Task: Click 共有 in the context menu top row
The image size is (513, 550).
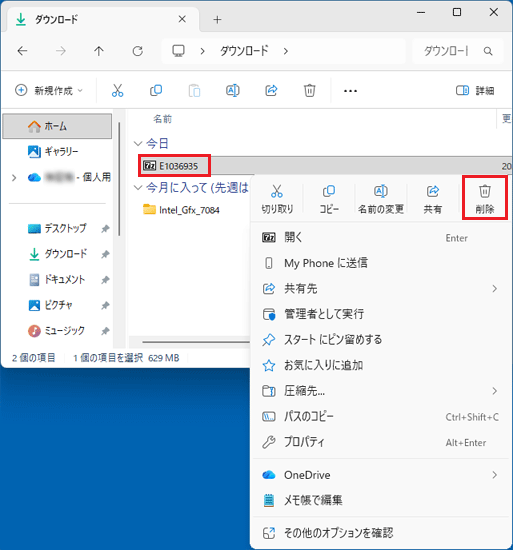Action: tap(433, 199)
